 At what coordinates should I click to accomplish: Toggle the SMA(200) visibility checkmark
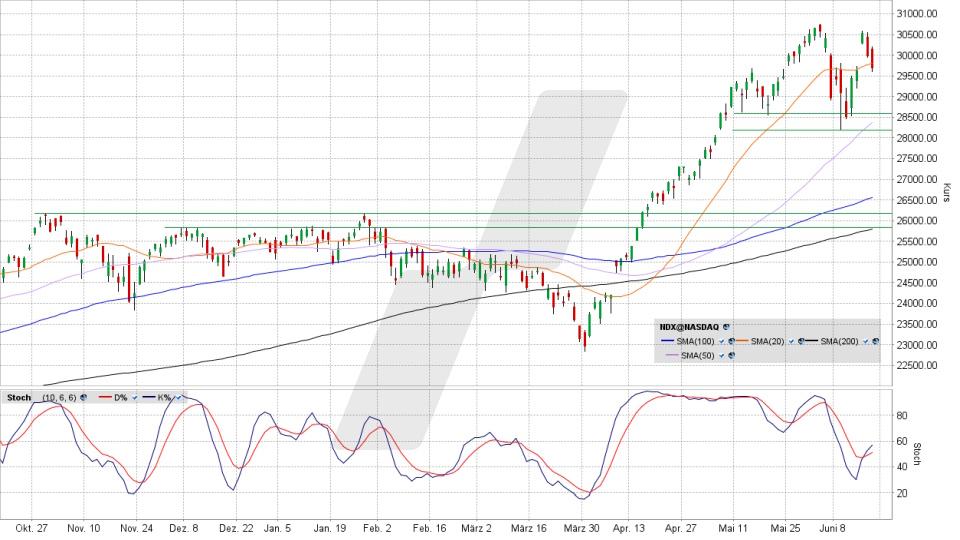click(x=866, y=341)
